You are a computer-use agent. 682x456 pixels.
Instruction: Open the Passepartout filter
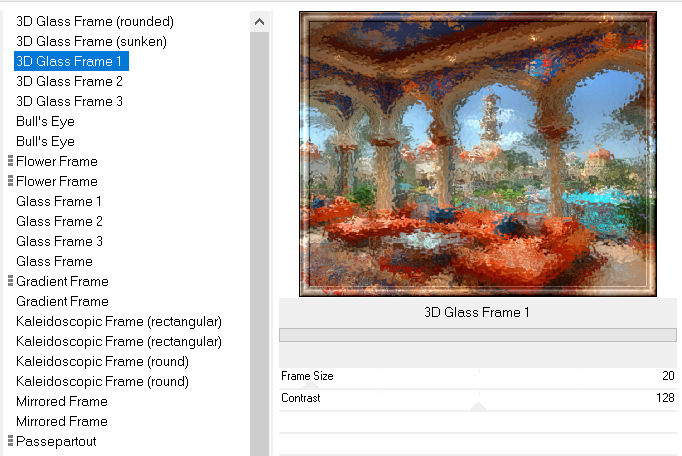pyautogui.click(x=56, y=441)
